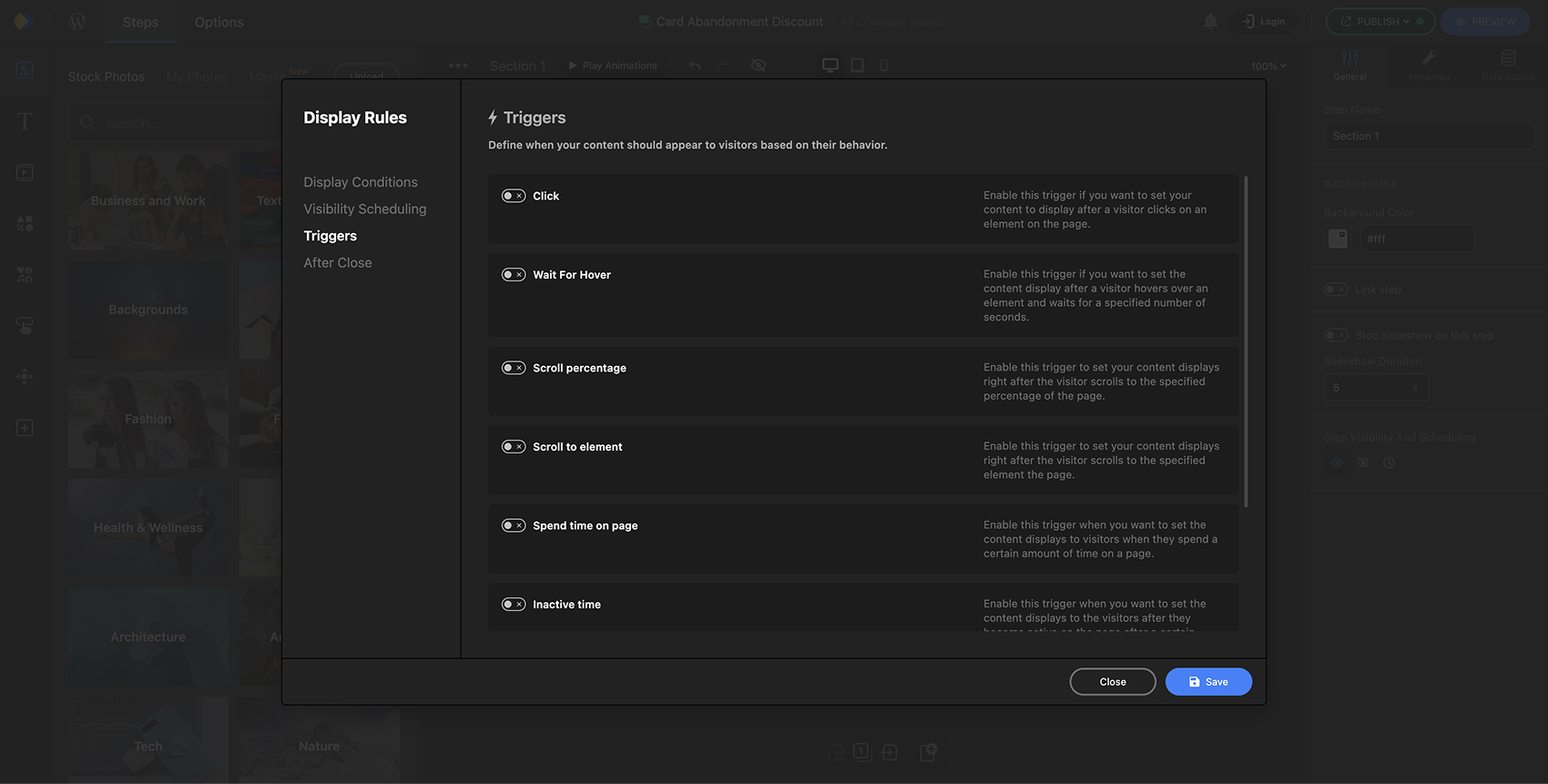The width and height of the screenshot is (1548, 784).
Task: Close the Display Rules dialog
Action: [1113, 682]
